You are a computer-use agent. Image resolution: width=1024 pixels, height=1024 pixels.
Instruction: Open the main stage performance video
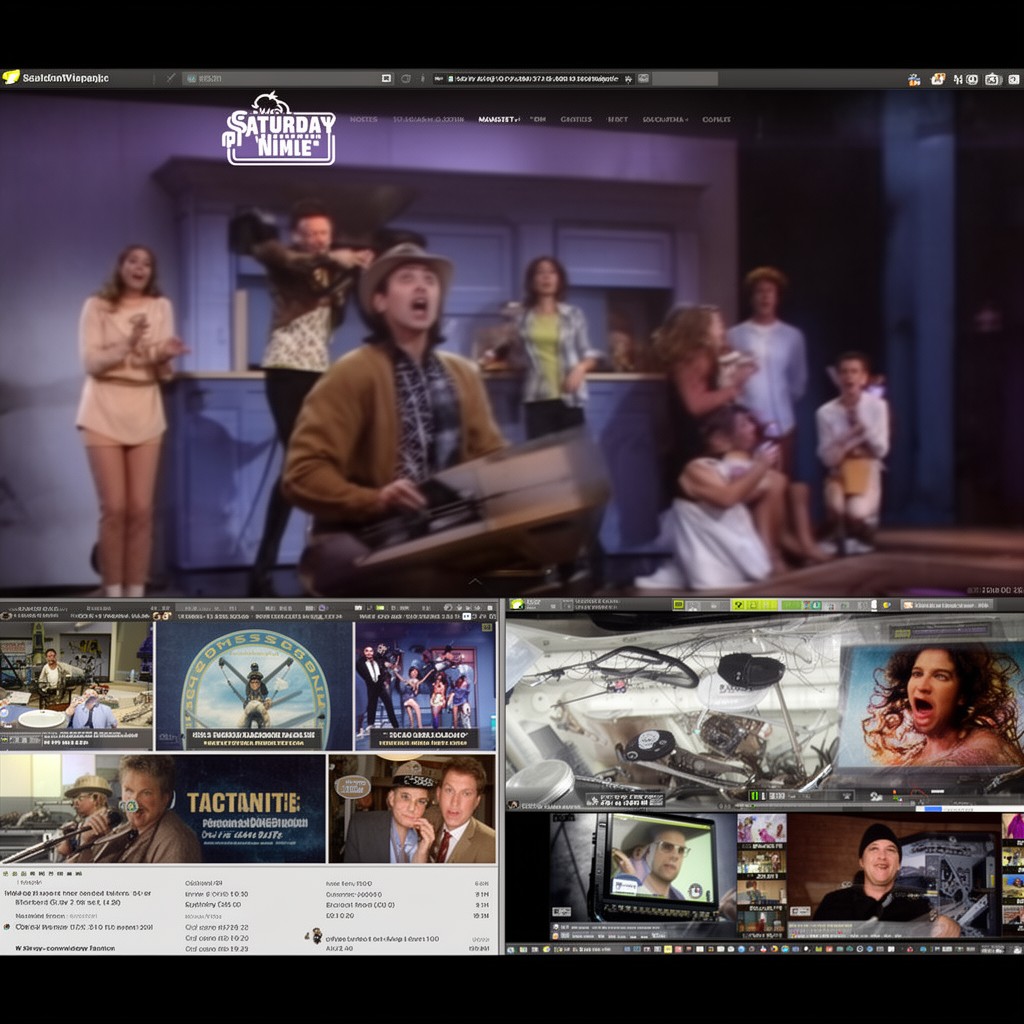(x=512, y=343)
